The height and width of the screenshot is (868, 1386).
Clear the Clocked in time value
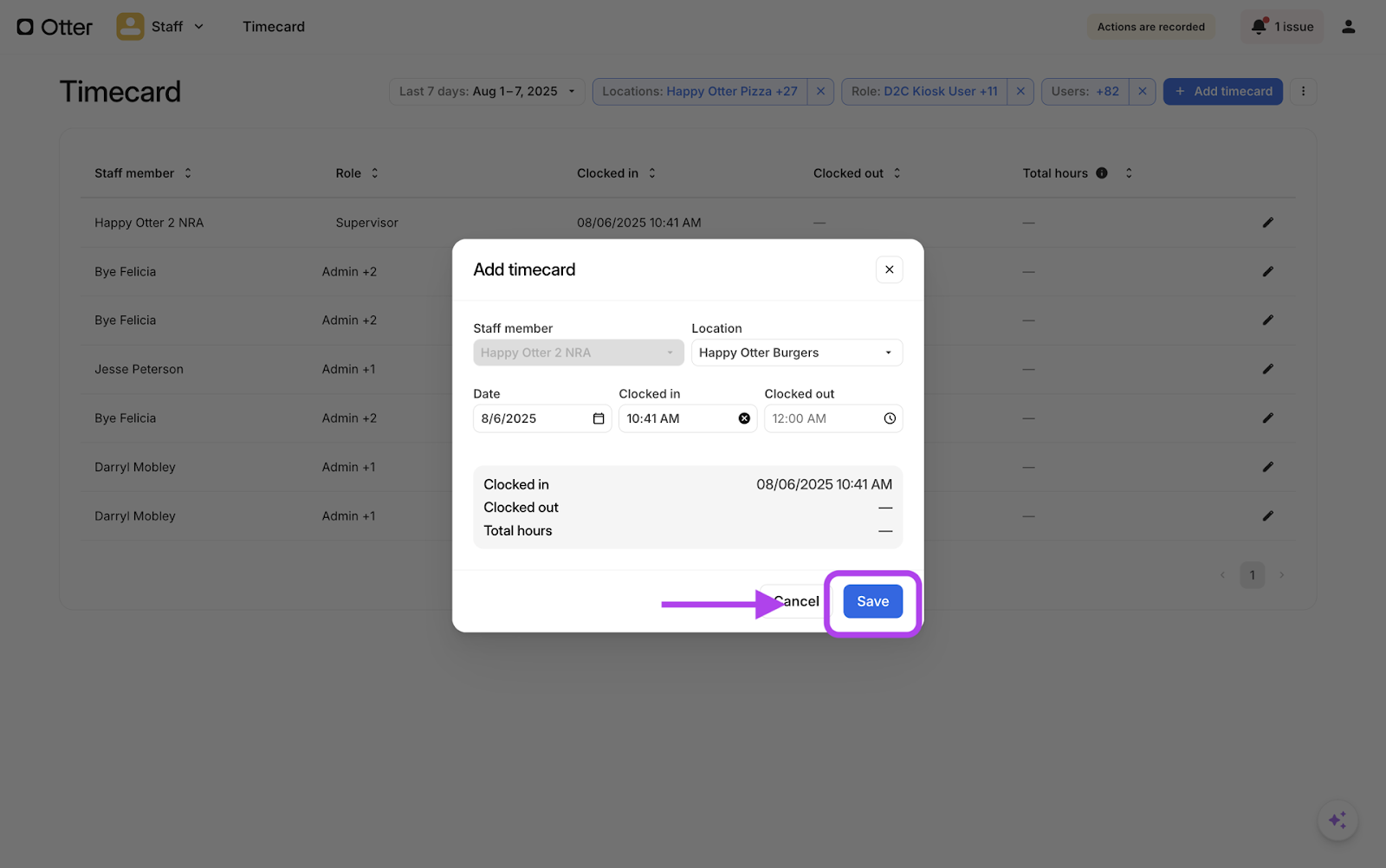pos(744,418)
